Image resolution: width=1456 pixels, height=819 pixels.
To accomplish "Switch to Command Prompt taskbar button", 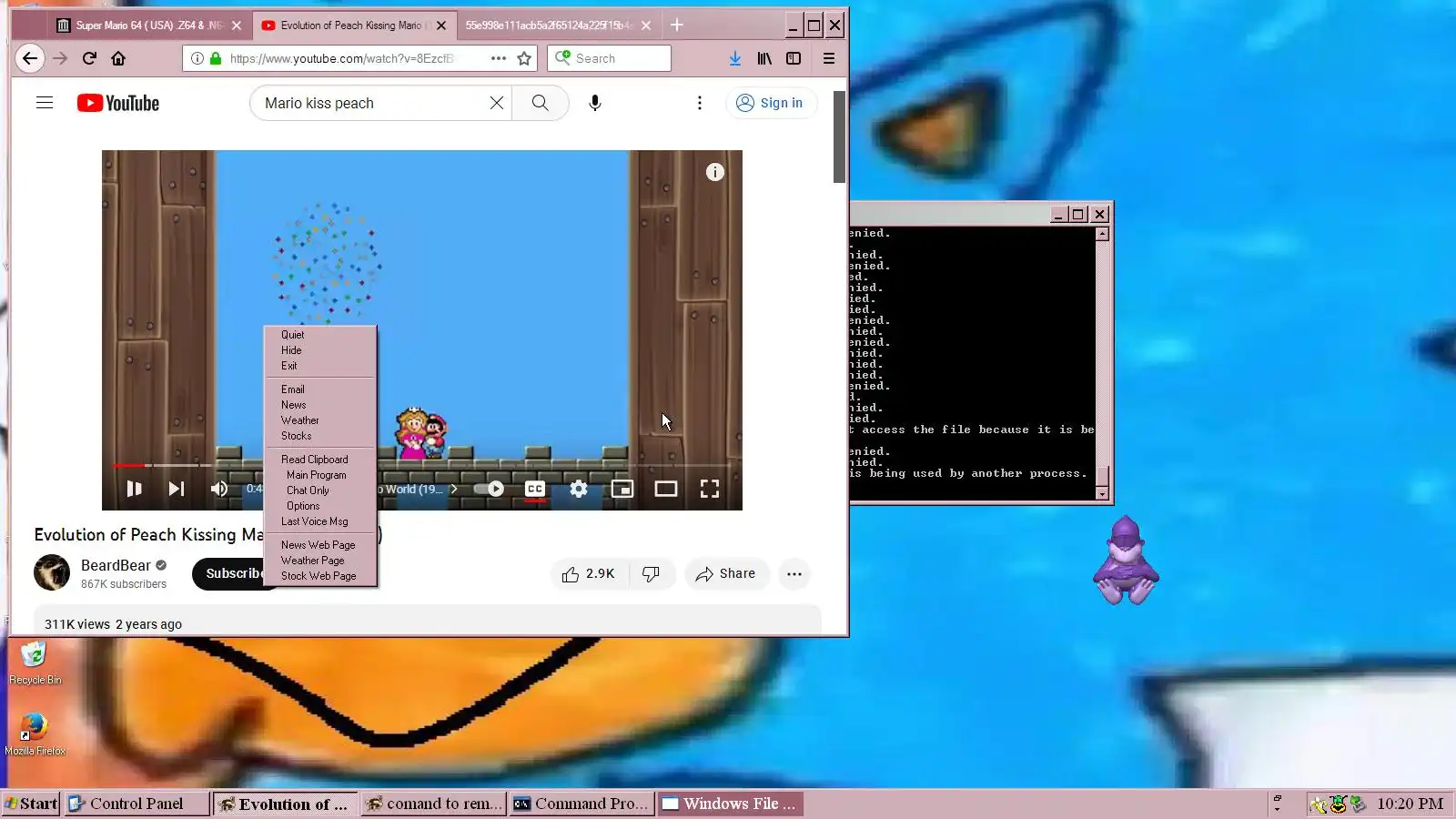I will point(582,804).
